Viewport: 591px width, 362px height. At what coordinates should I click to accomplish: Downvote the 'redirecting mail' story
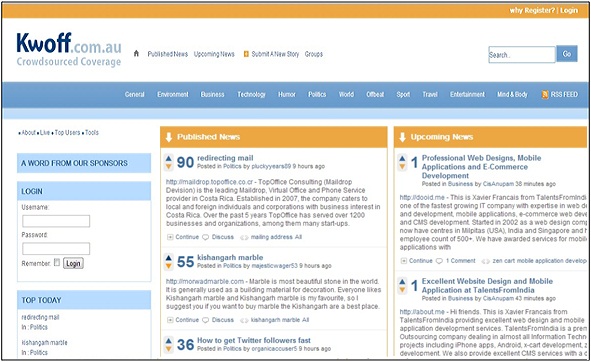tap(168, 166)
